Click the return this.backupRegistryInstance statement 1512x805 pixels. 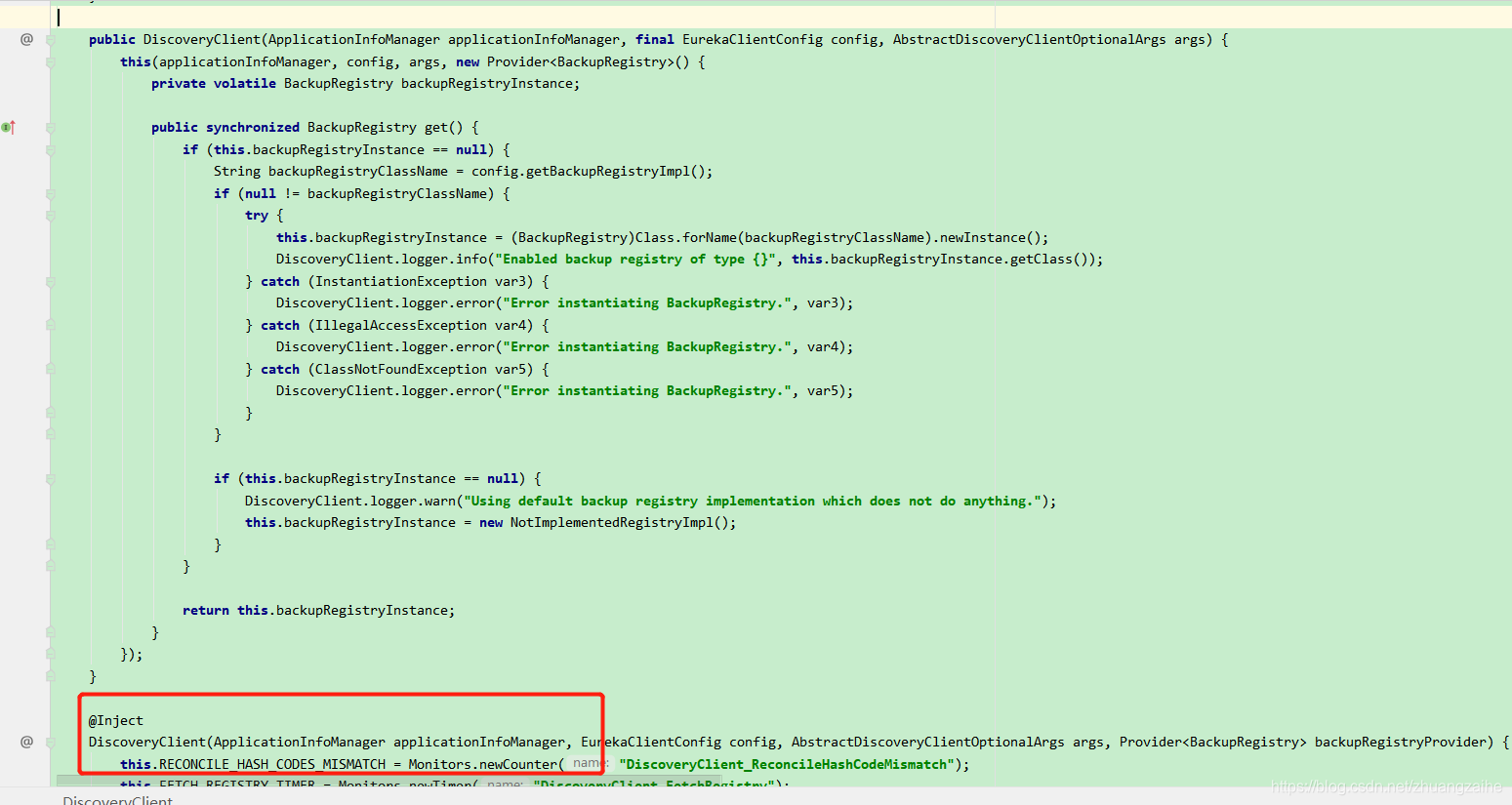point(318,610)
